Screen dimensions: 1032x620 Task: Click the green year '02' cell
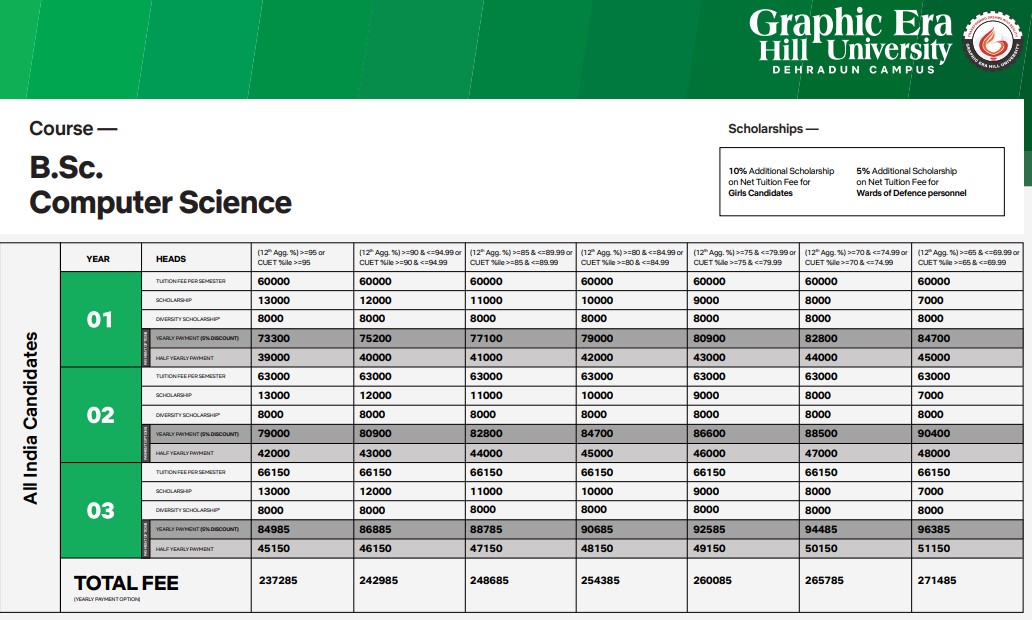100,415
